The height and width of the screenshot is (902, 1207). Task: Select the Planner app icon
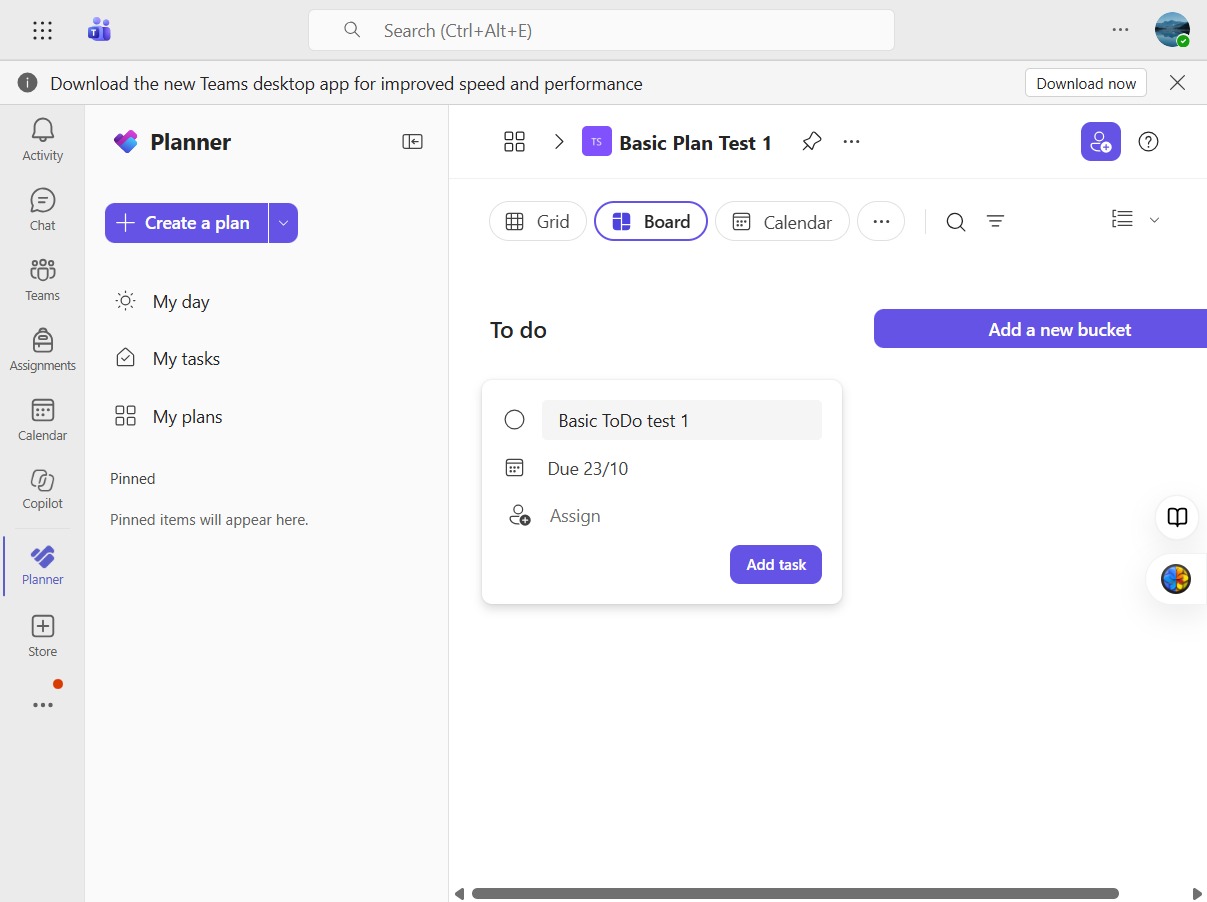pyautogui.click(x=43, y=565)
